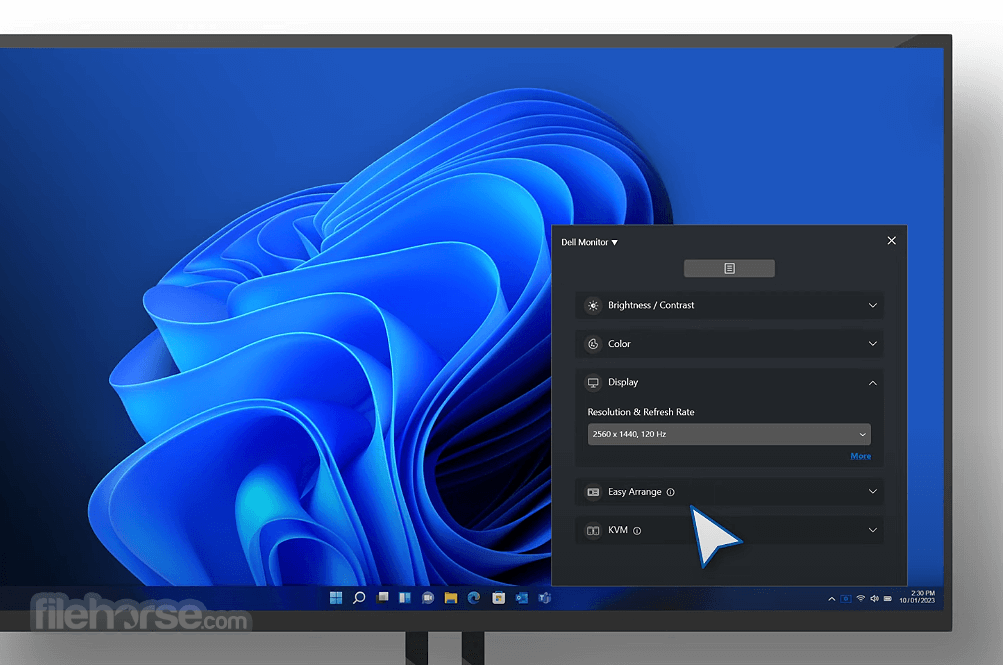Open Microsoft Teams from taskbar
1003x665 pixels.
[x=544, y=598]
